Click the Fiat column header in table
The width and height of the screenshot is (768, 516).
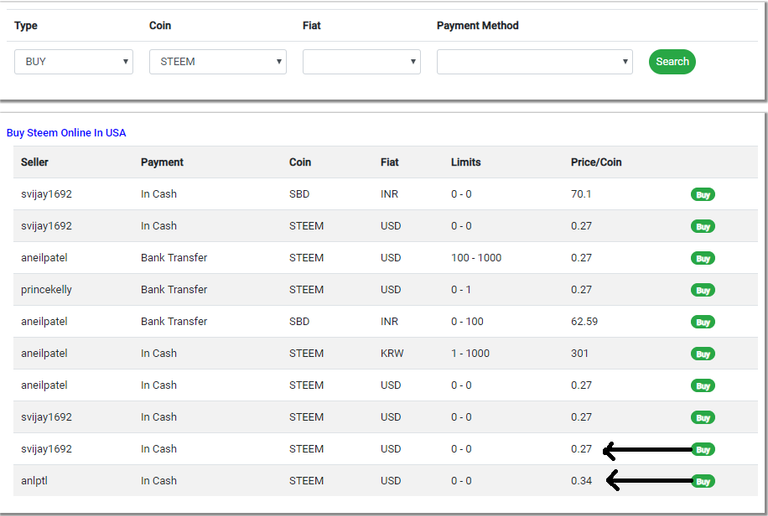coord(389,162)
